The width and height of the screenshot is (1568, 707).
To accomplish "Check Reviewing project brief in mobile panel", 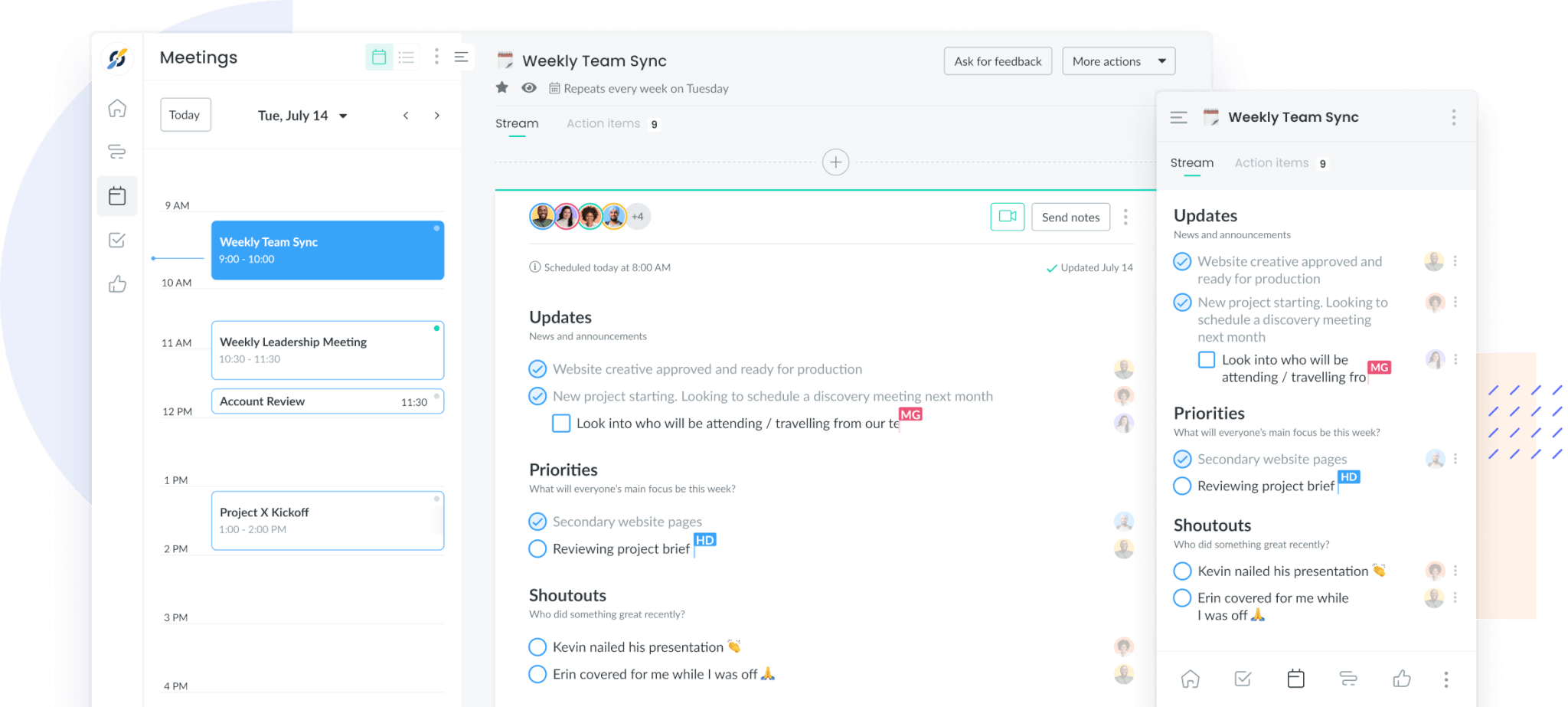I will point(1182,486).
